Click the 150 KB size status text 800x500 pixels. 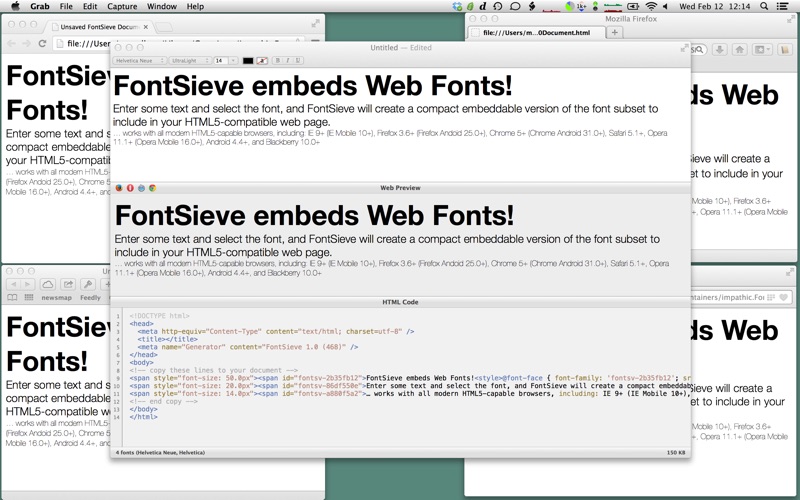tap(676, 453)
